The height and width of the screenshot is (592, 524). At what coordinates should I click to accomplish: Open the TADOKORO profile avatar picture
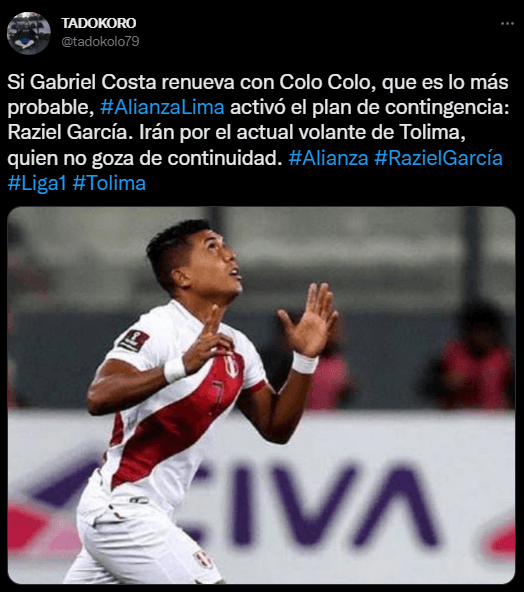click(x=29, y=33)
